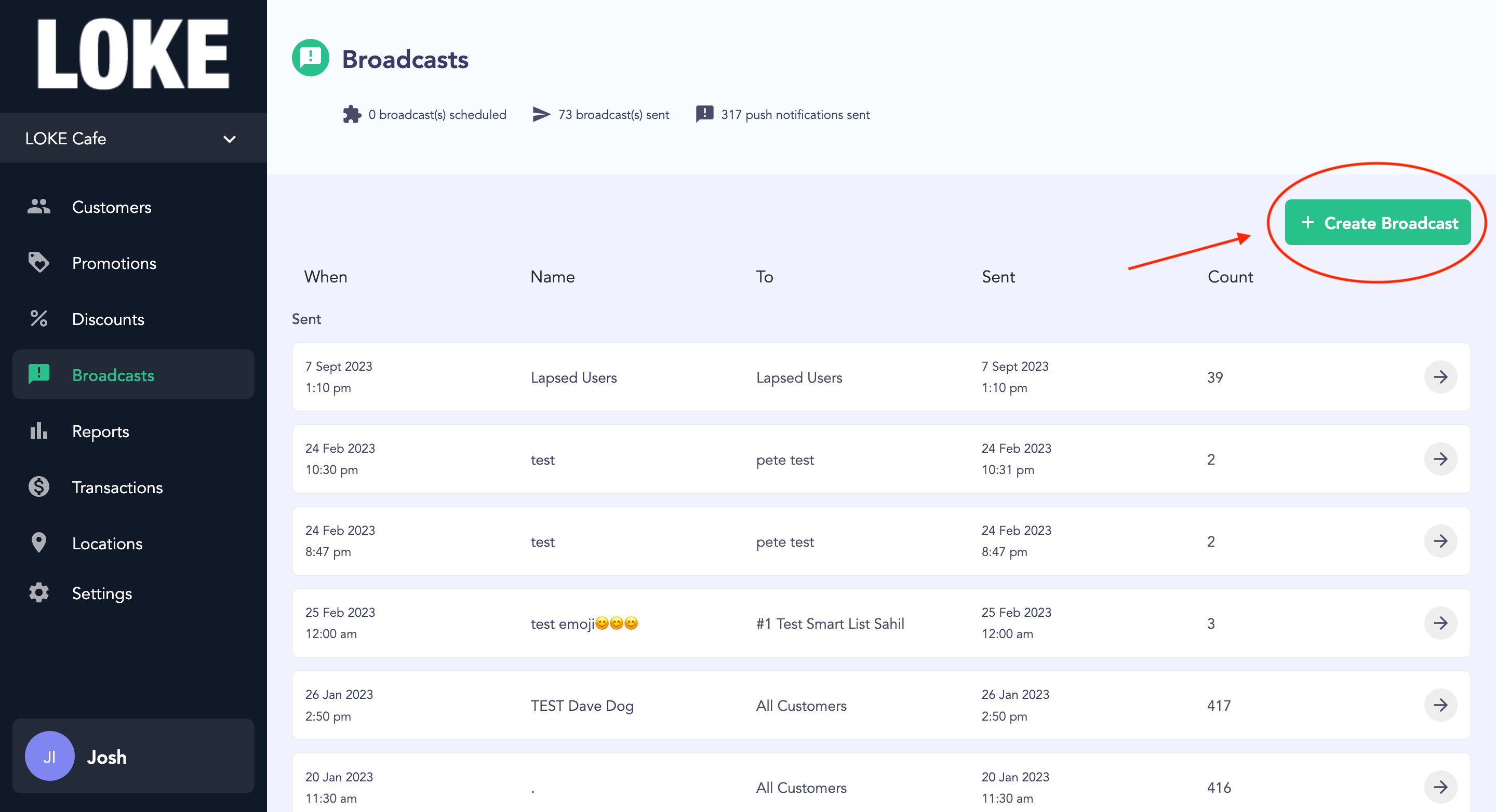Open the 10:30 pm test broadcast arrow
The image size is (1496, 812).
coord(1440,459)
